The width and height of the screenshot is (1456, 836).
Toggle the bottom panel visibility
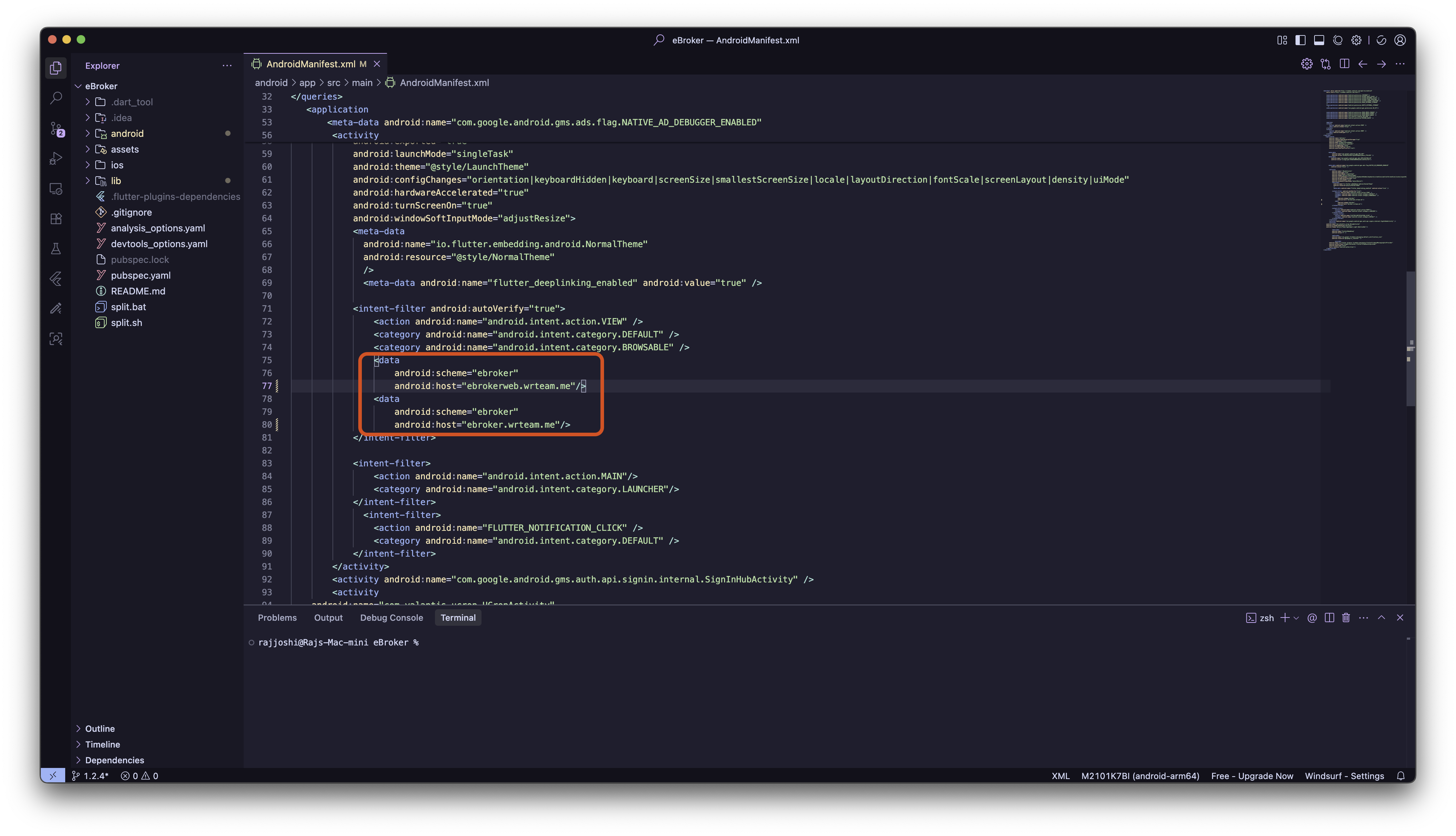[1319, 40]
